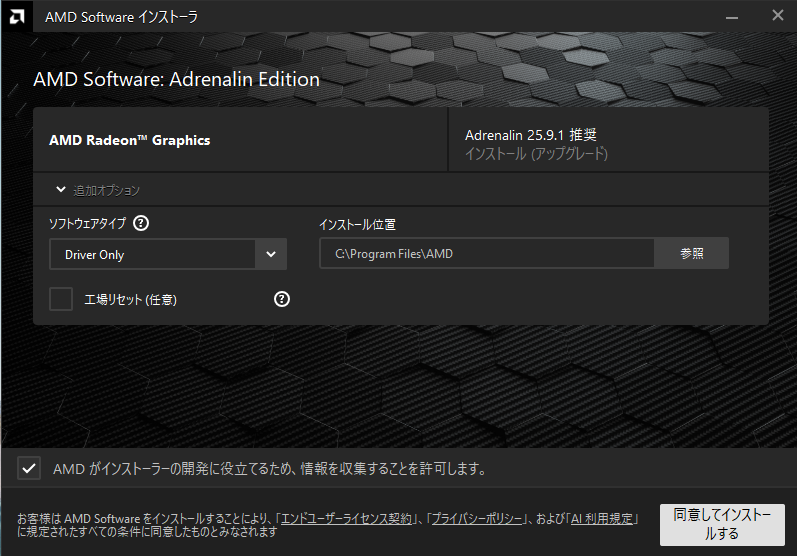Viewport: 797px width, 556px height.
Task: Click the AMD Software: Adrenalin Edition heading
Action: point(177,80)
